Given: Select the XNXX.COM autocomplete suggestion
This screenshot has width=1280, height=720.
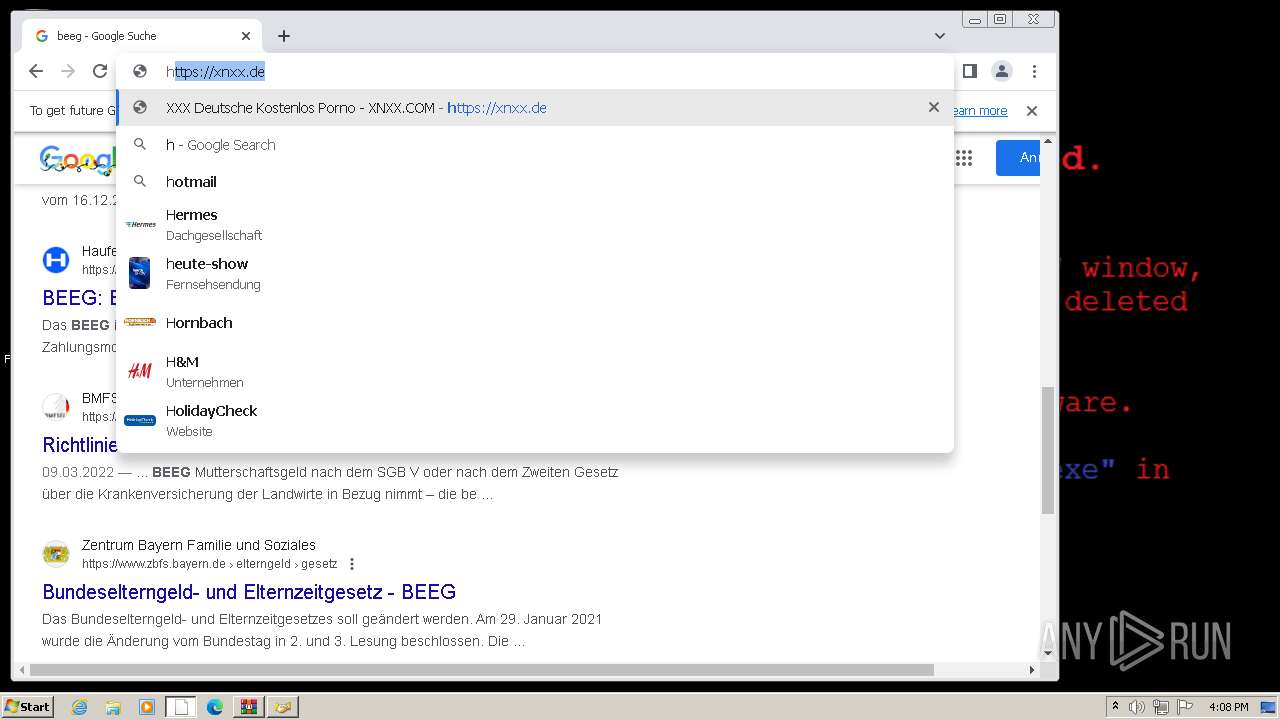Looking at the screenshot, I should point(535,108).
